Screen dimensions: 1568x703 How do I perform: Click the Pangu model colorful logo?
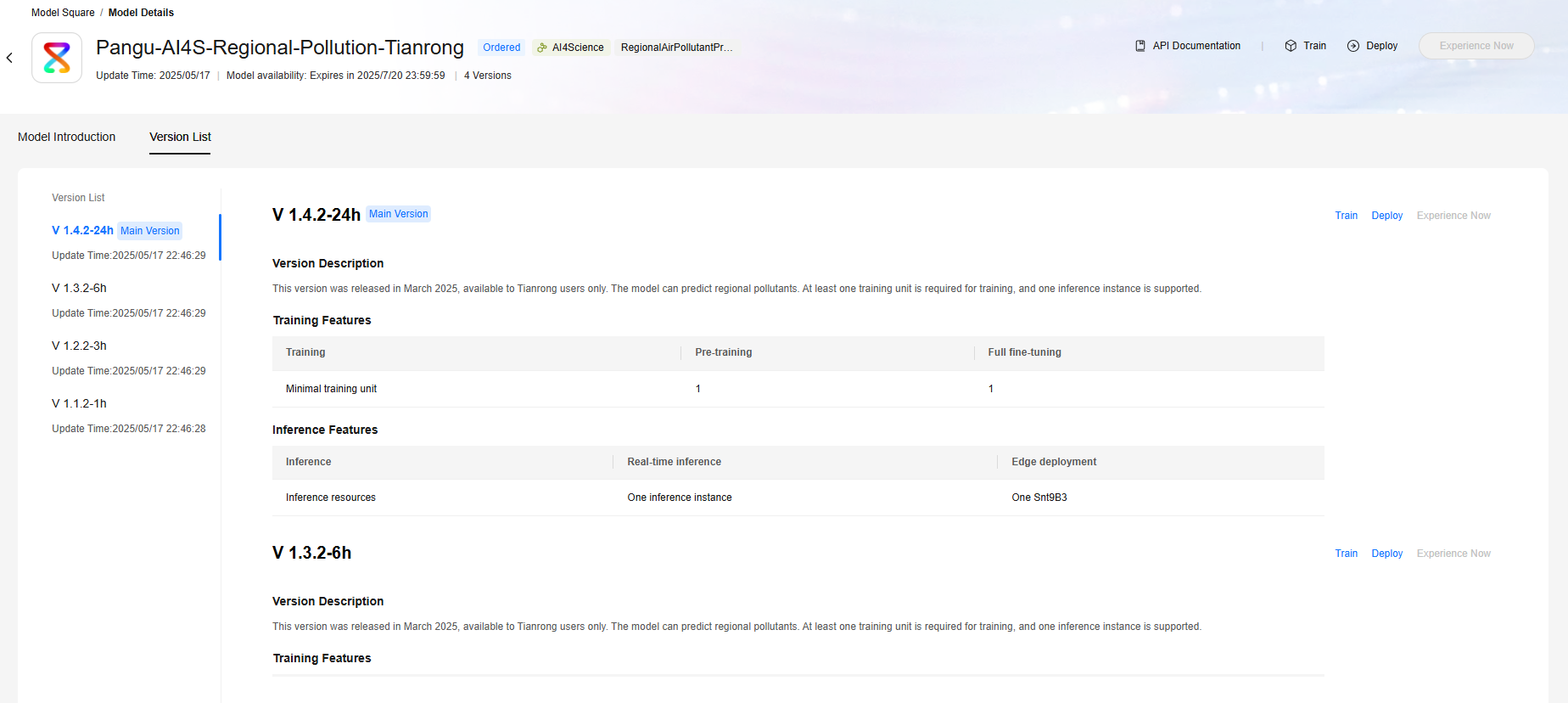(57, 58)
